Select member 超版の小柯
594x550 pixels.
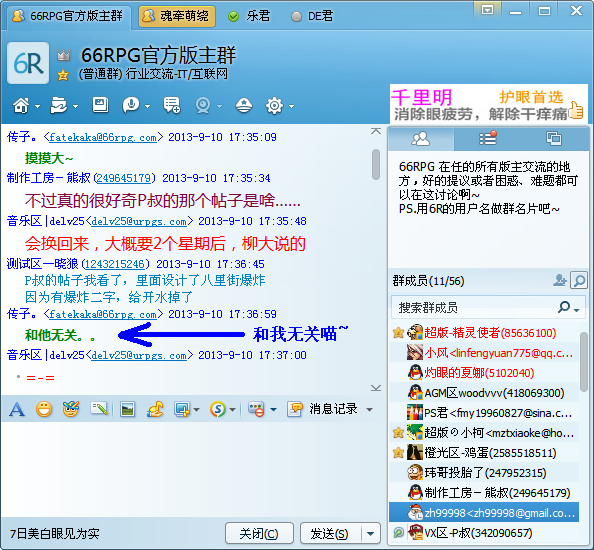tap(484, 433)
